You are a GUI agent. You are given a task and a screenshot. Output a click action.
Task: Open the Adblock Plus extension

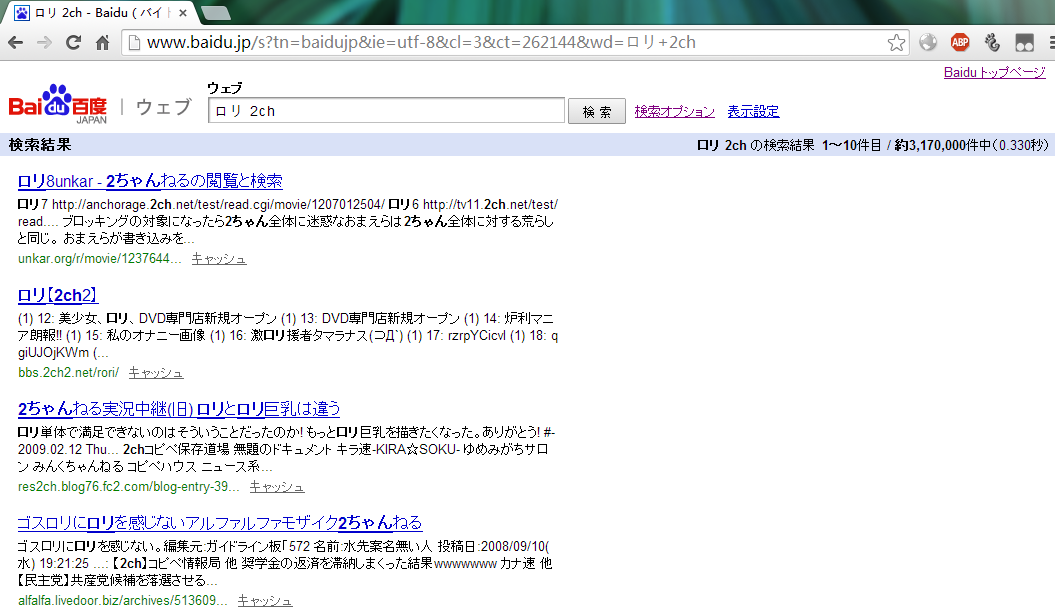960,43
